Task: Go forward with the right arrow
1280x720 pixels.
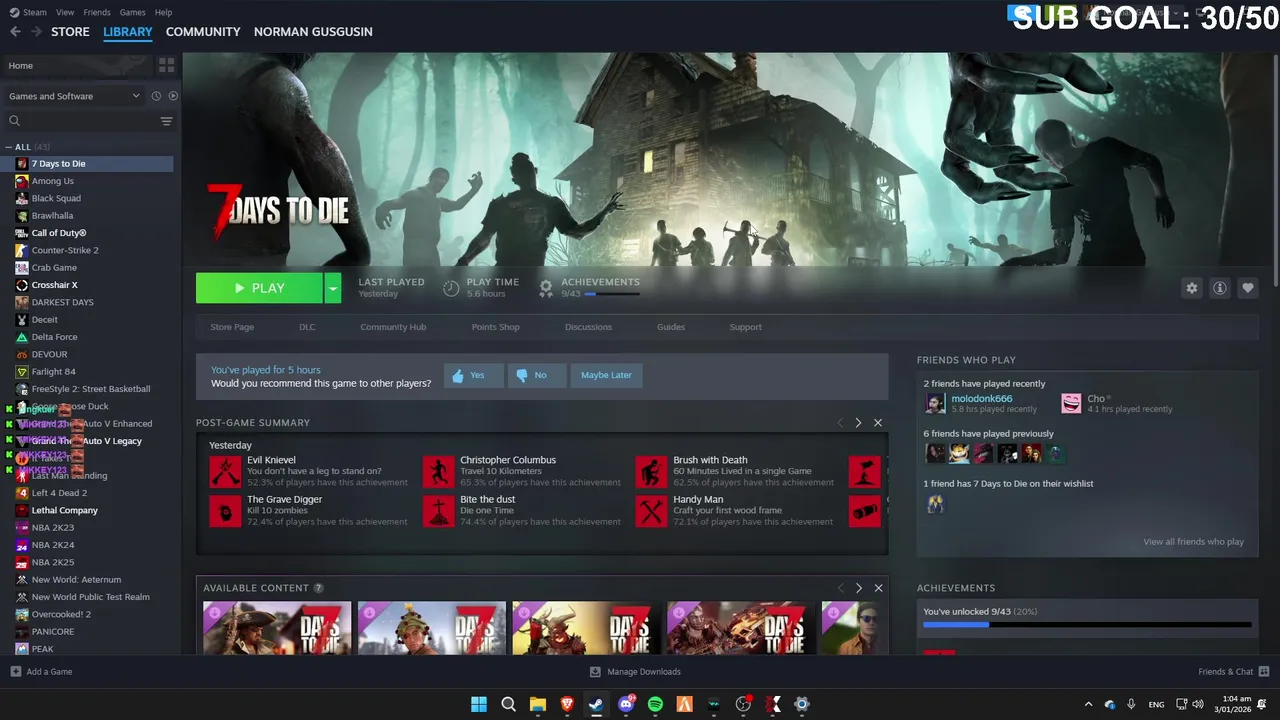Action: pyautogui.click(x=36, y=32)
